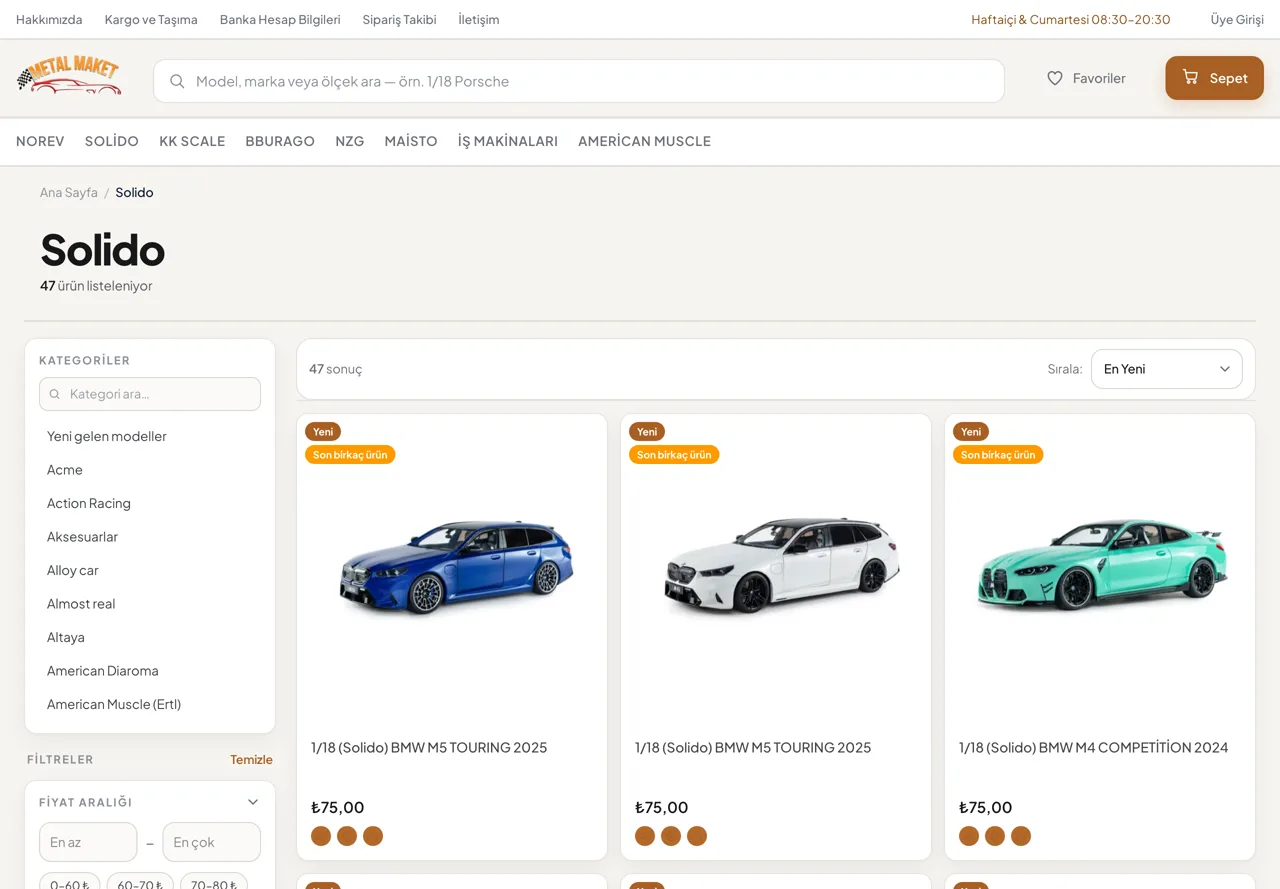Click into the Kategori ara field
This screenshot has height=889, width=1280.
150,394
